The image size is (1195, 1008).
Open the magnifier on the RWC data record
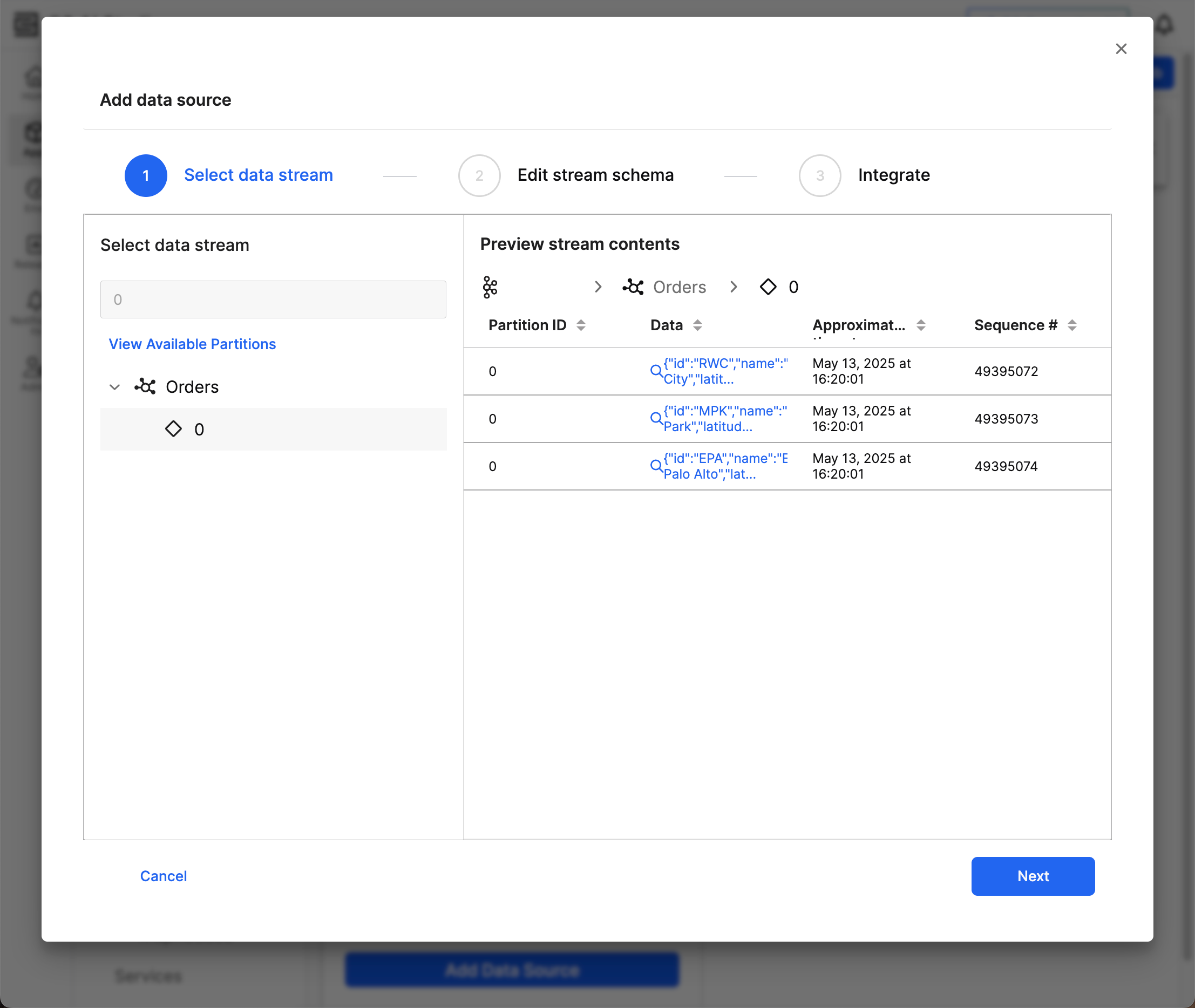pos(656,371)
